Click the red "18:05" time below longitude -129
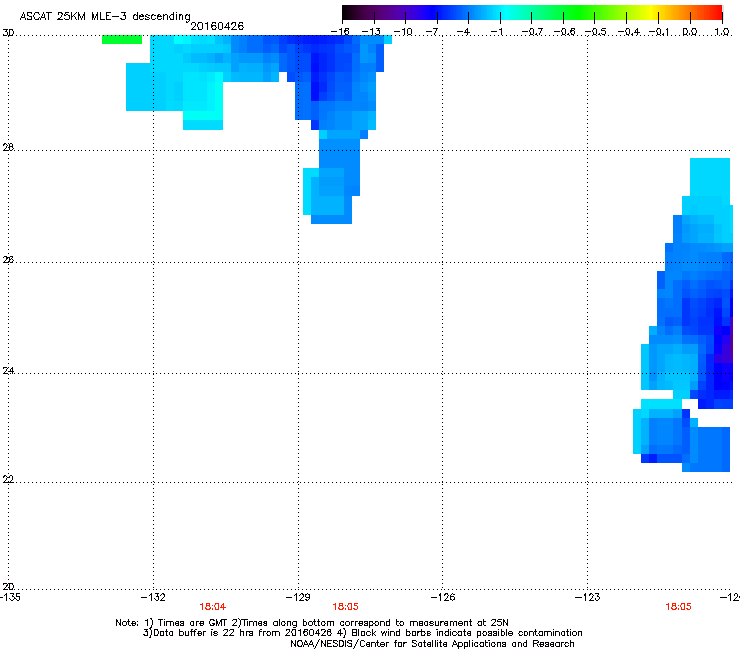 click(x=345, y=607)
